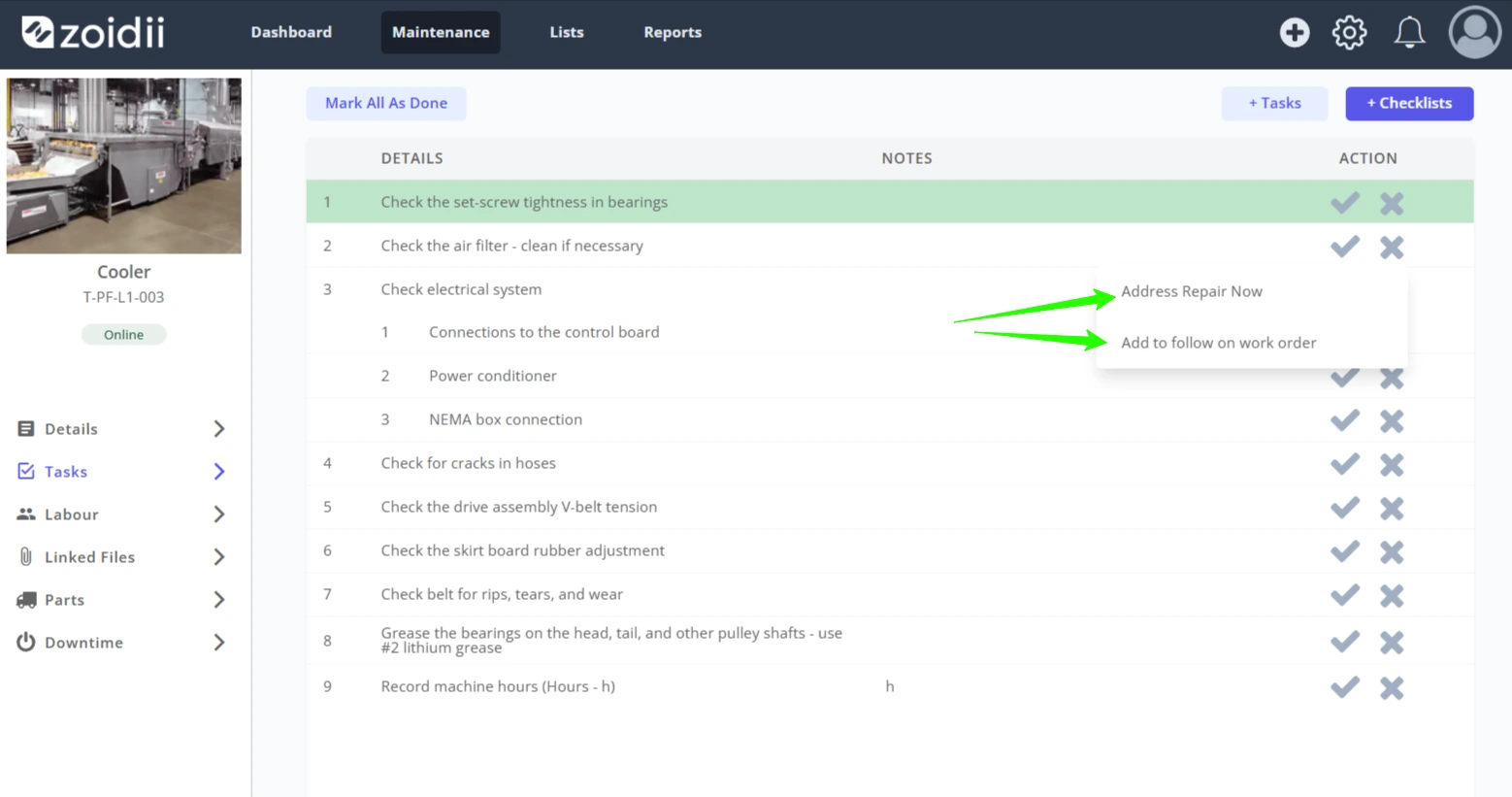Mark 'skirt board rubber adjustment' as done
Screen dimensions: 1512x797
1344,551
